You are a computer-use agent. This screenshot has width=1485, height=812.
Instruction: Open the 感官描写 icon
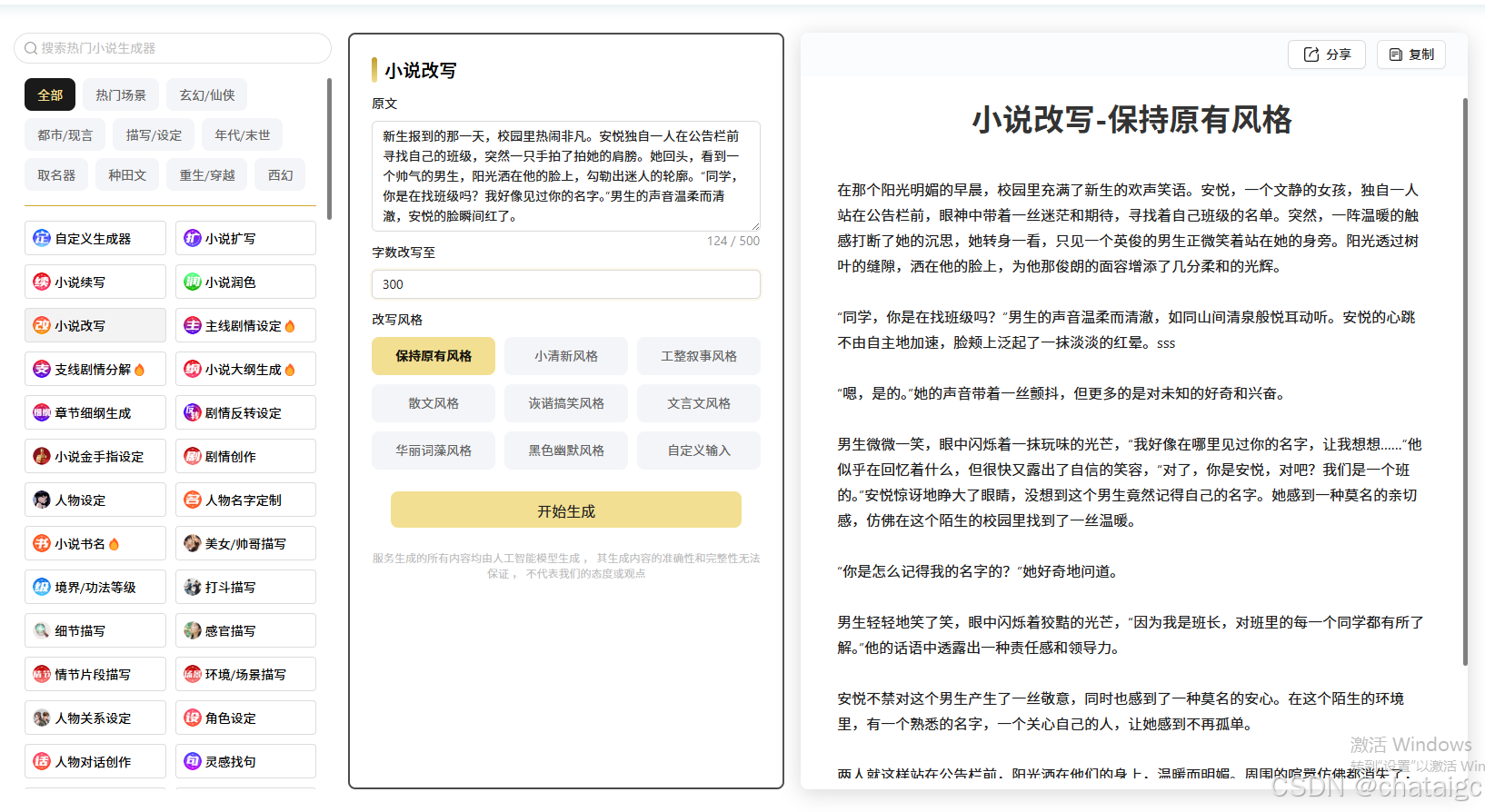tap(193, 630)
